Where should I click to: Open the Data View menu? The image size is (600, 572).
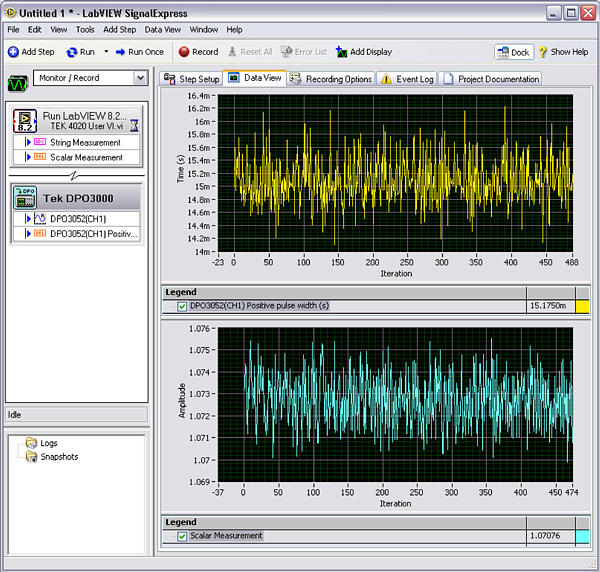162,30
